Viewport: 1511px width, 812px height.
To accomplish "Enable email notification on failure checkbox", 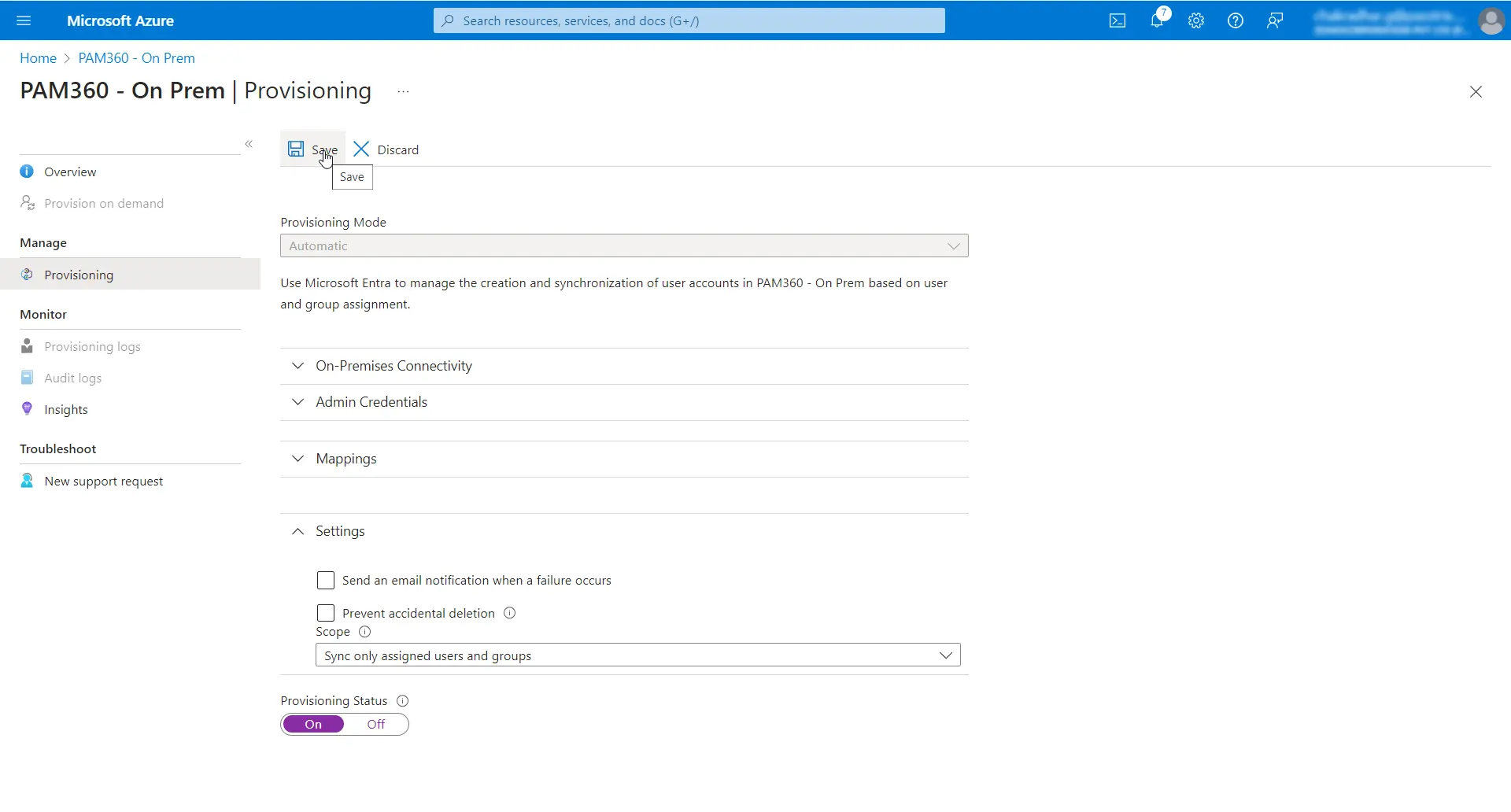I will [326, 581].
